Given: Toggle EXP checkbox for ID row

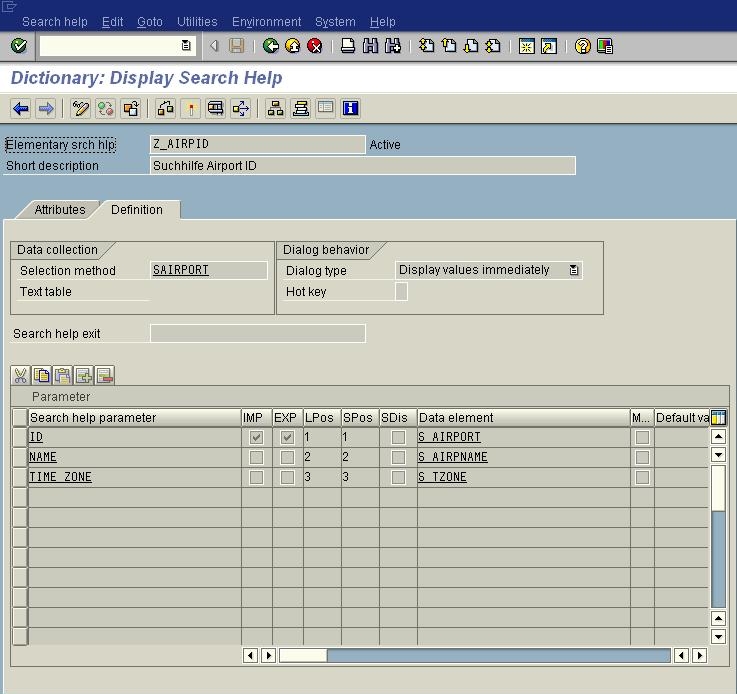Looking at the screenshot, I should 287,437.
